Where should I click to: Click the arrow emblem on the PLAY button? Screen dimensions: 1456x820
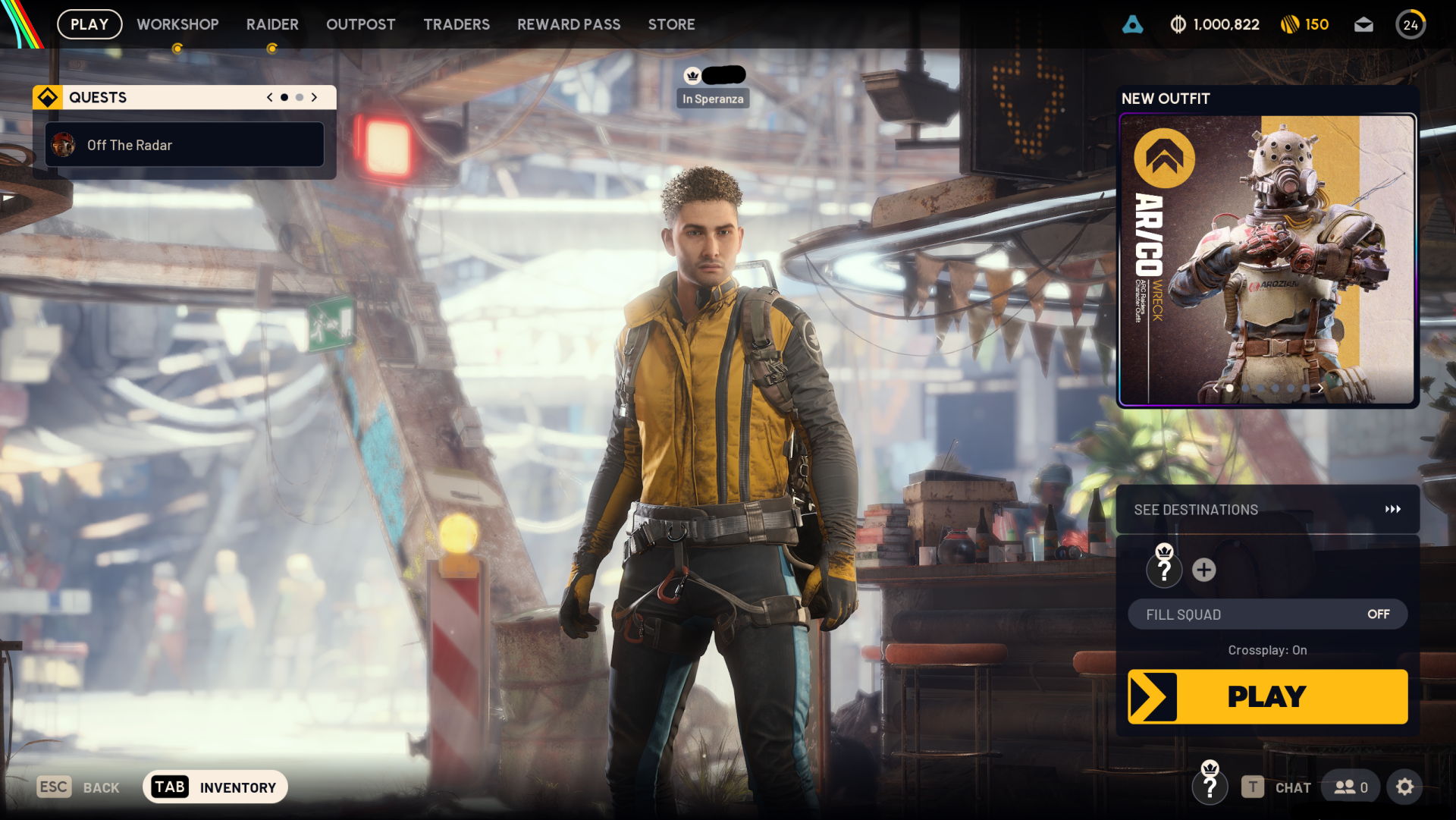1153,696
